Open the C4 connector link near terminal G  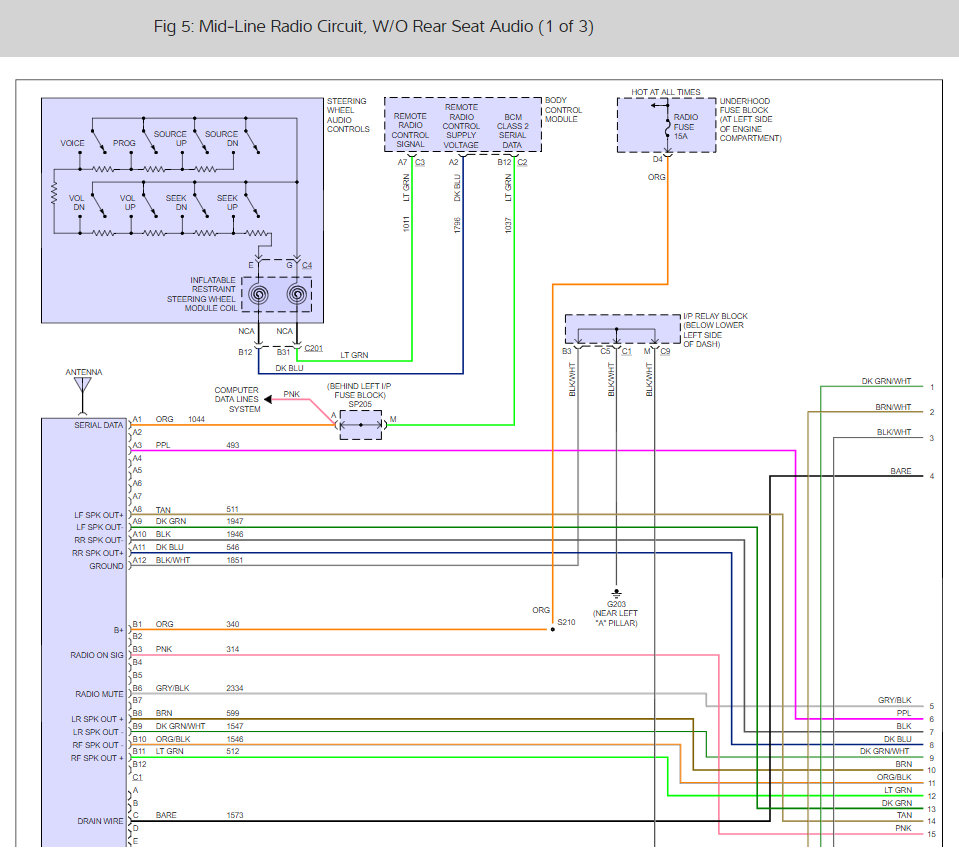coord(306,265)
